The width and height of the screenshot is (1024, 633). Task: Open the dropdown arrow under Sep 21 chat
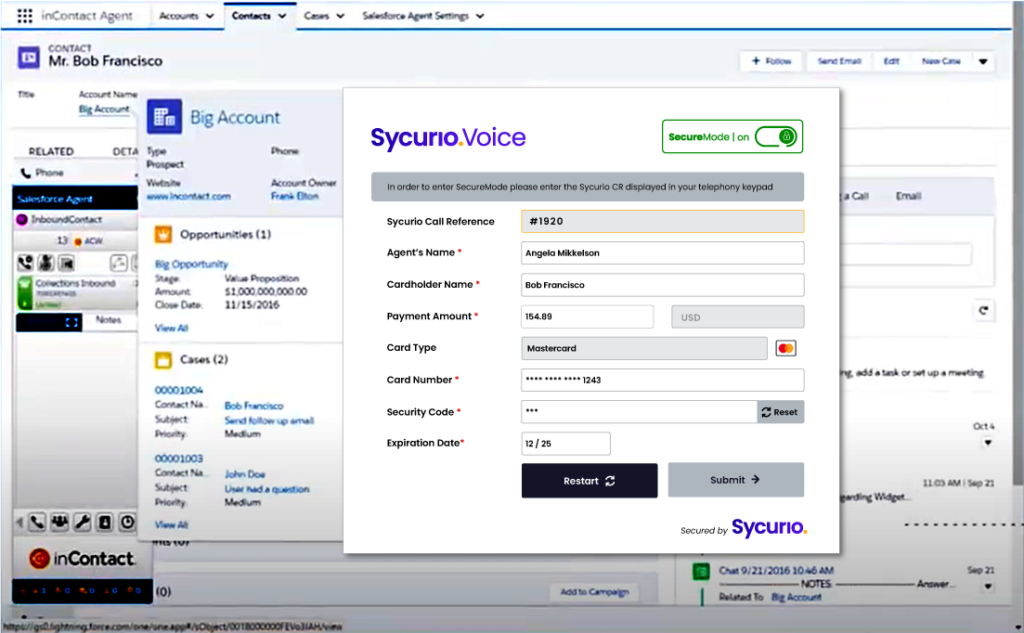tap(987, 586)
